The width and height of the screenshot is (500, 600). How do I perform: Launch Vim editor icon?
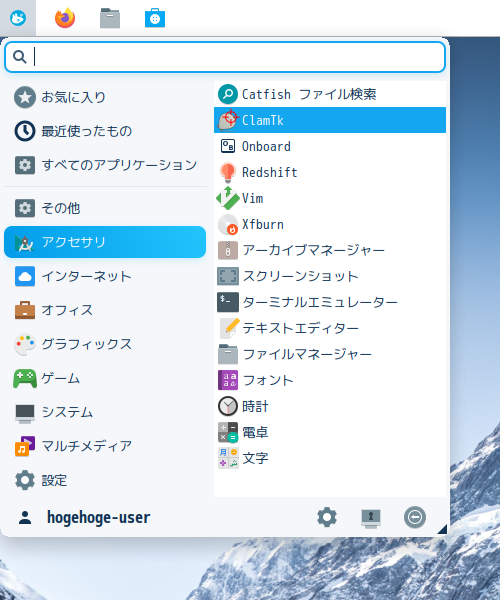228,198
